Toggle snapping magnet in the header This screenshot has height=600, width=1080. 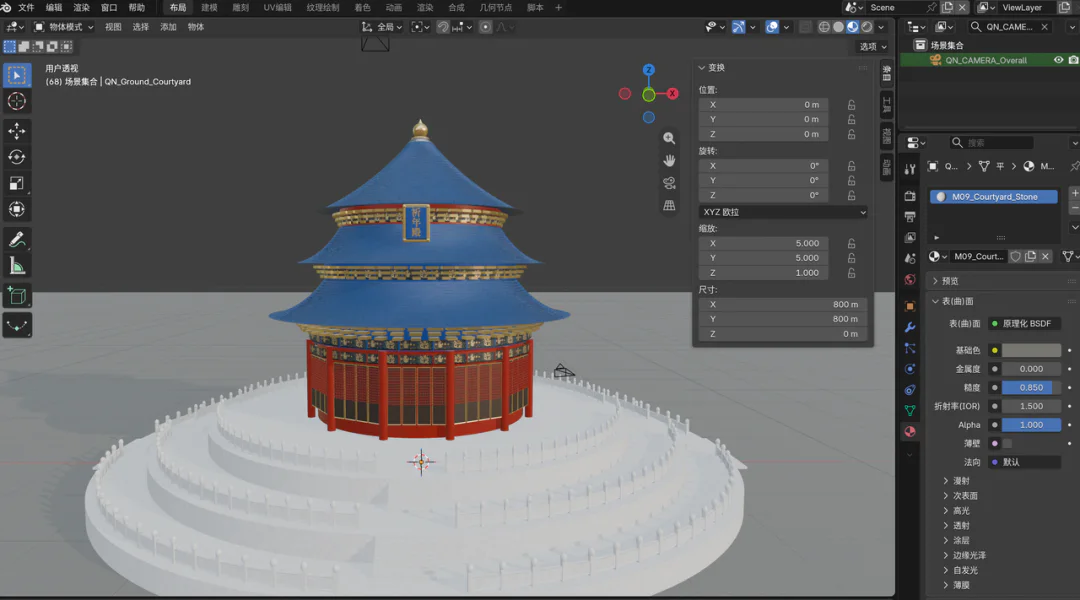[443, 27]
